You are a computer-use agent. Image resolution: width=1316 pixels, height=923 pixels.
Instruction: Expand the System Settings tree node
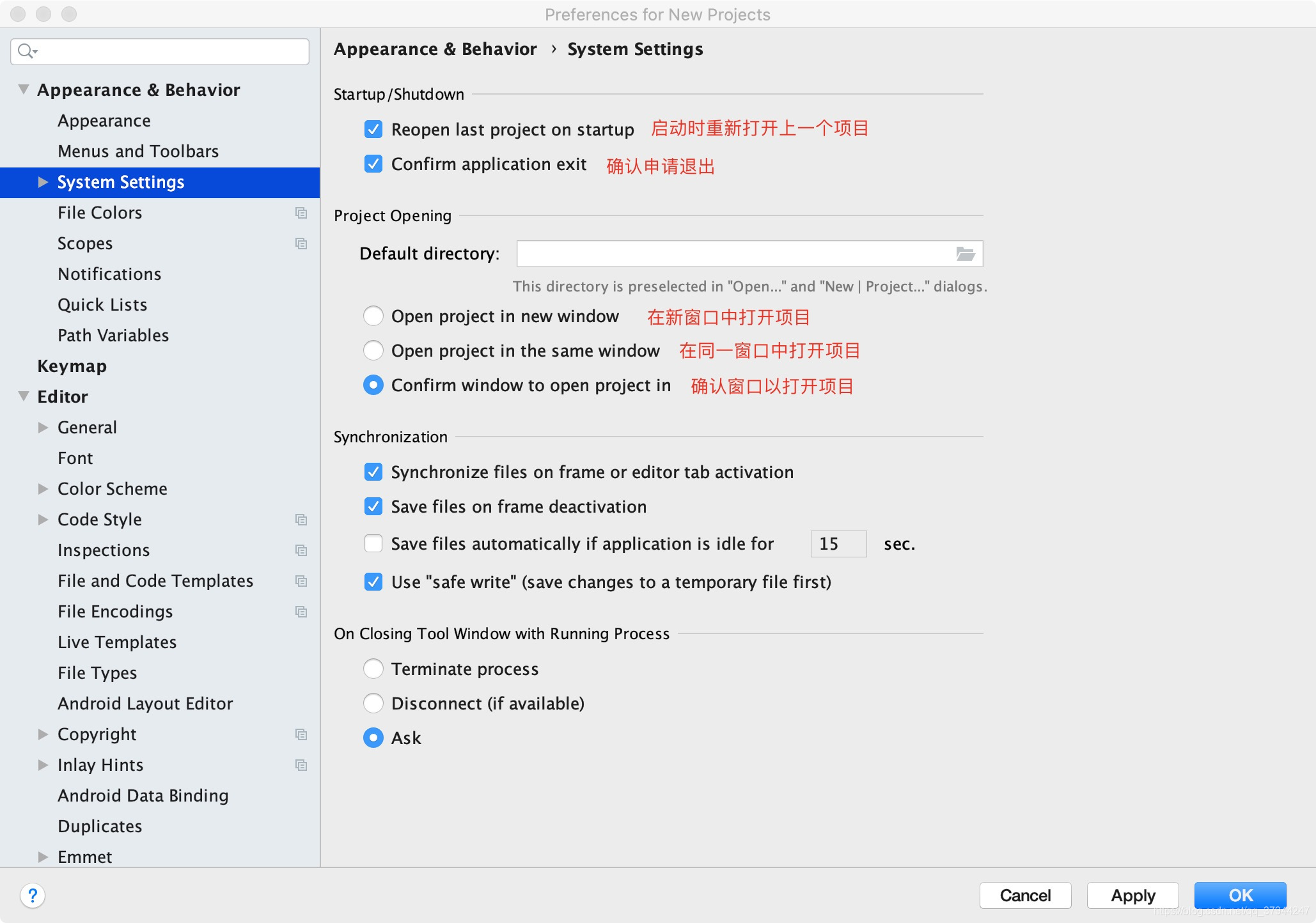tap(43, 182)
